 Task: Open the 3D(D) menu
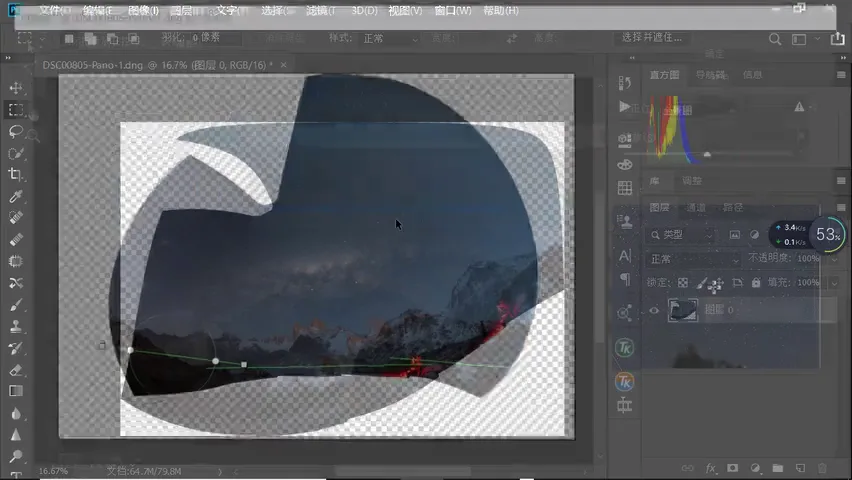point(364,10)
